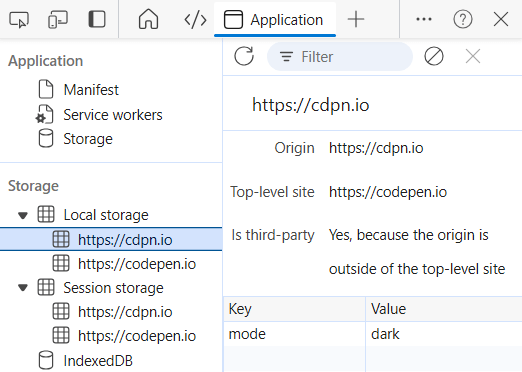Select Local storage tree label
The width and height of the screenshot is (522, 372).
pos(106,215)
